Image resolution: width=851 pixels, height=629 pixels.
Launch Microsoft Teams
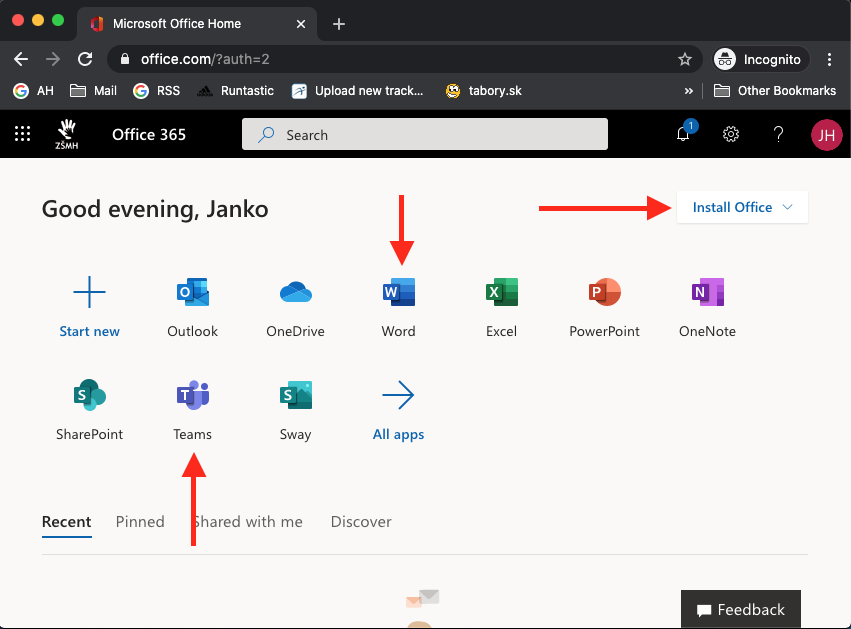[192, 396]
